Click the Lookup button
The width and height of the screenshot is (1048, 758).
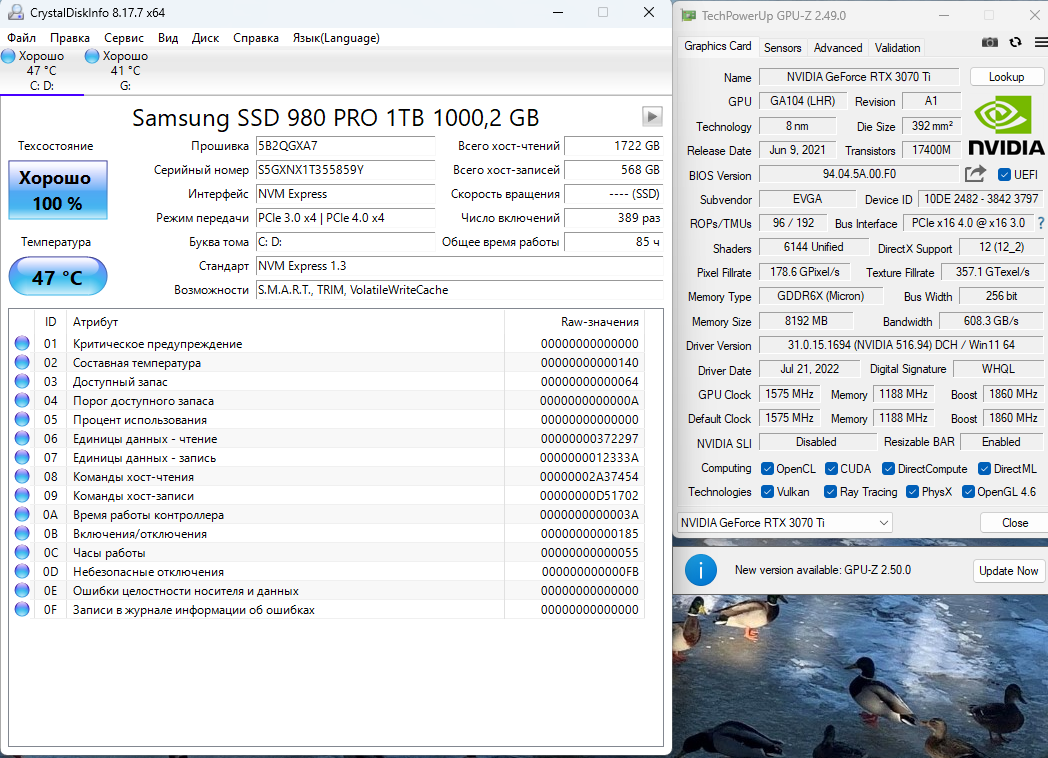(1007, 77)
